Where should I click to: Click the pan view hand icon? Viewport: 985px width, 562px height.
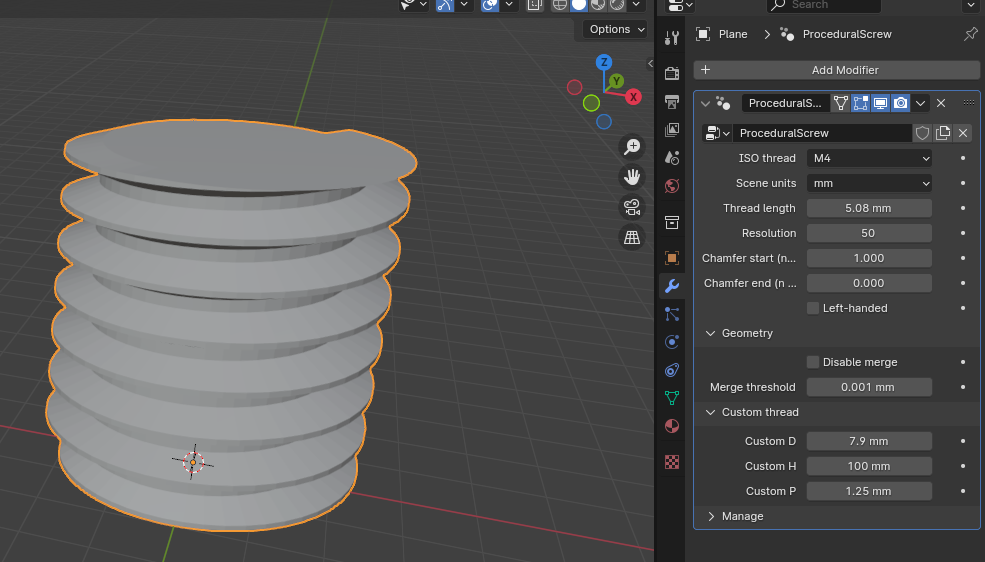(x=632, y=177)
